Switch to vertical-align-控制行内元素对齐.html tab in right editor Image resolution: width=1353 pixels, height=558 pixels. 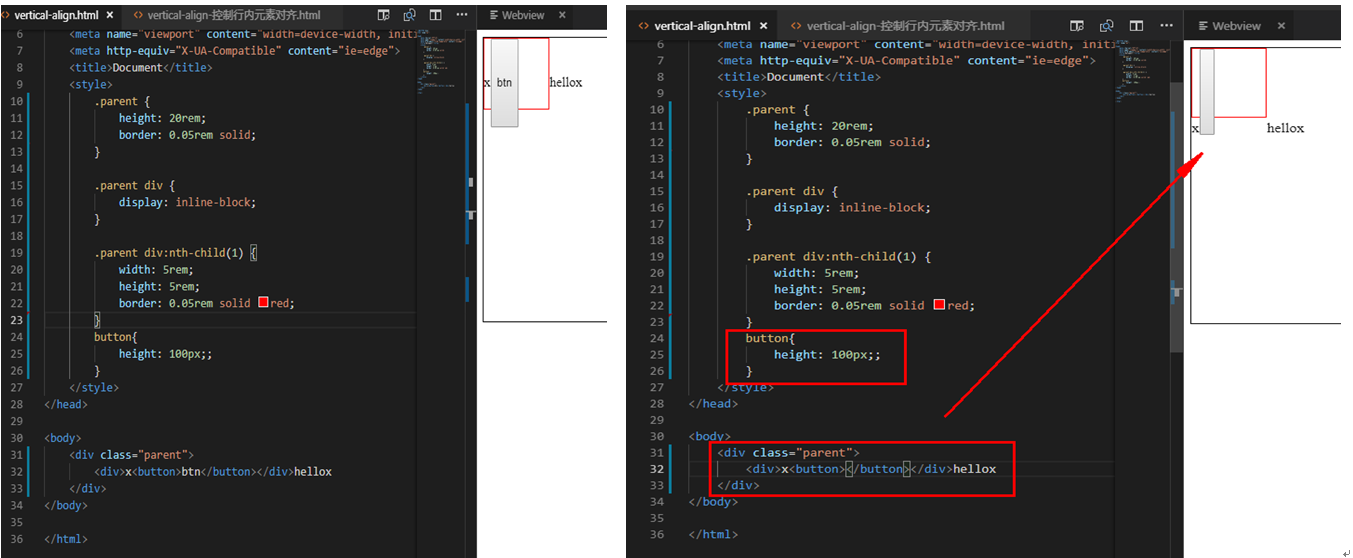coord(896,26)
